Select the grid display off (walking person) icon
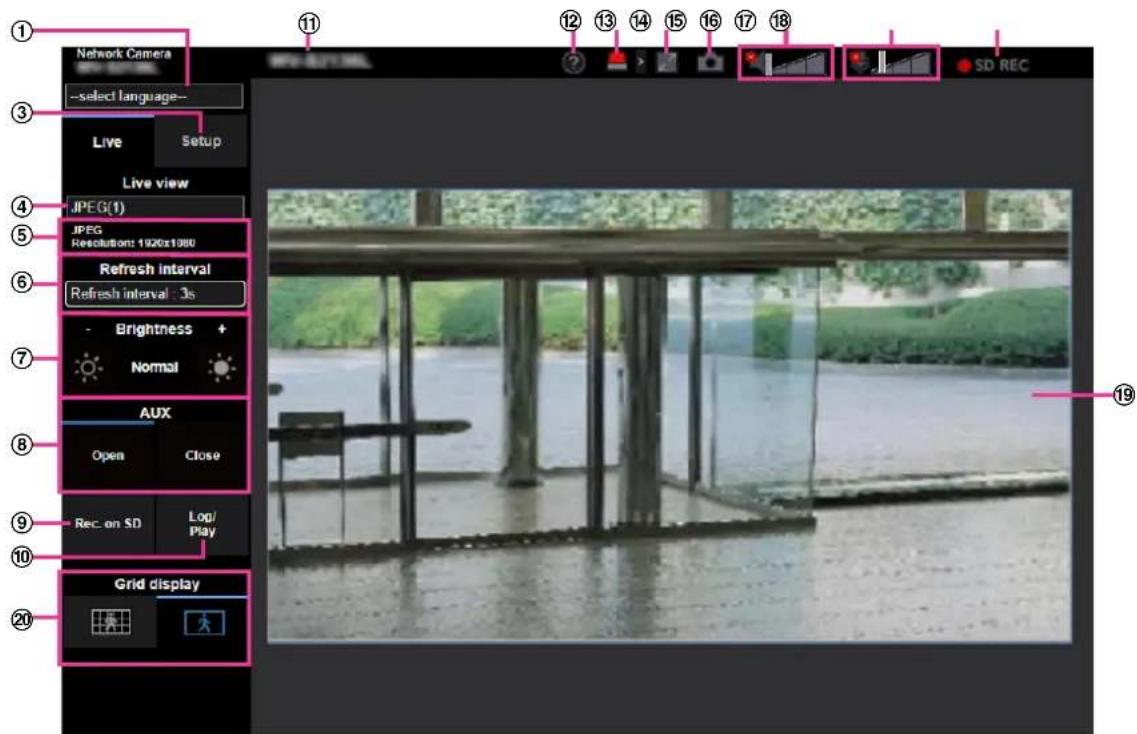 pyautogui.click(x=204, y=622)
